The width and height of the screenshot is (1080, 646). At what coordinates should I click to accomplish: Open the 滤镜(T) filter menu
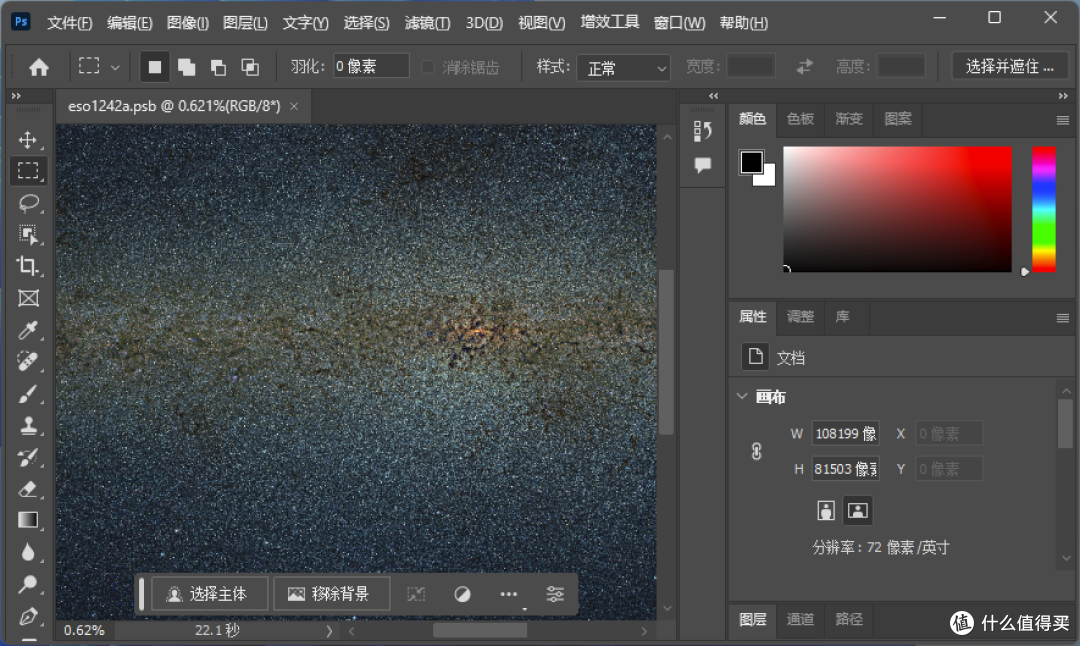click(427, 23)
